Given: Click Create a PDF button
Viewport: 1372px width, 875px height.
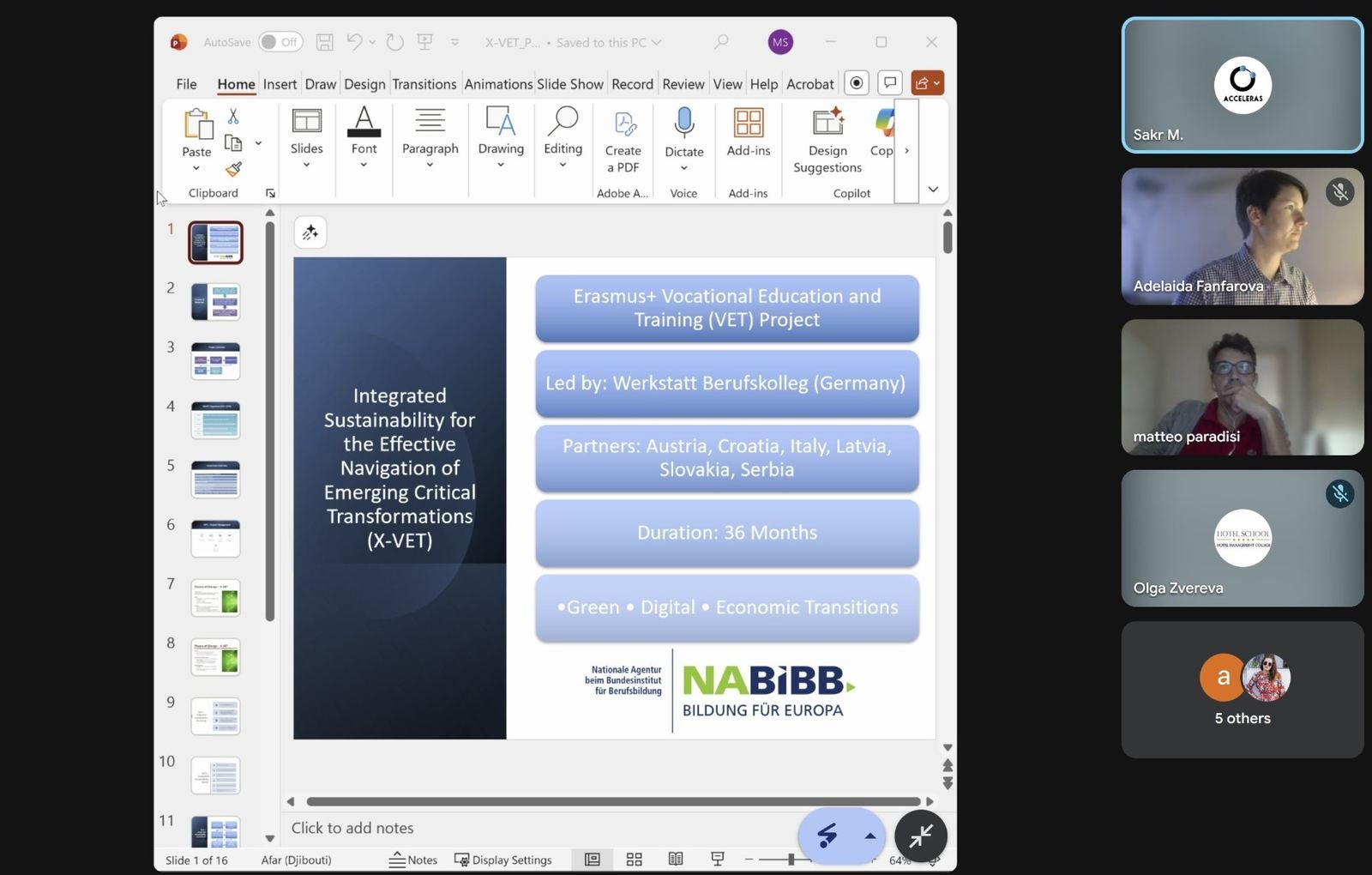Looking at the screenshot, I should [x=623, y=142].
